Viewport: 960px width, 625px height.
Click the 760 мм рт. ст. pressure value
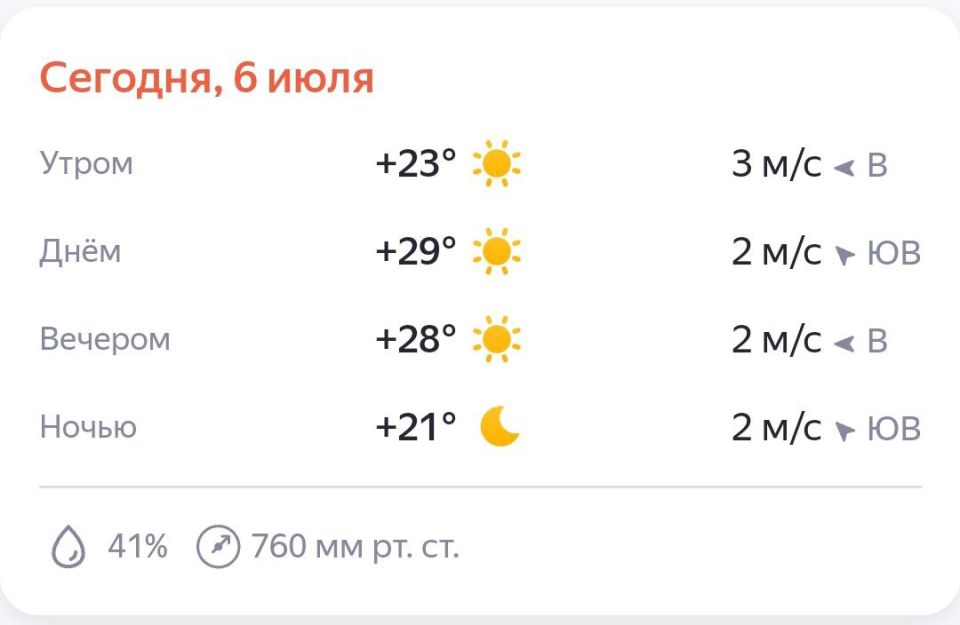tap(355, 548)
